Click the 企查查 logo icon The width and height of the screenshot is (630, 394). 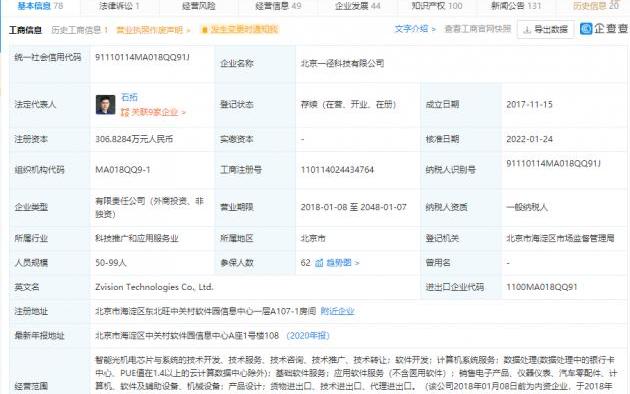[586, 29]
